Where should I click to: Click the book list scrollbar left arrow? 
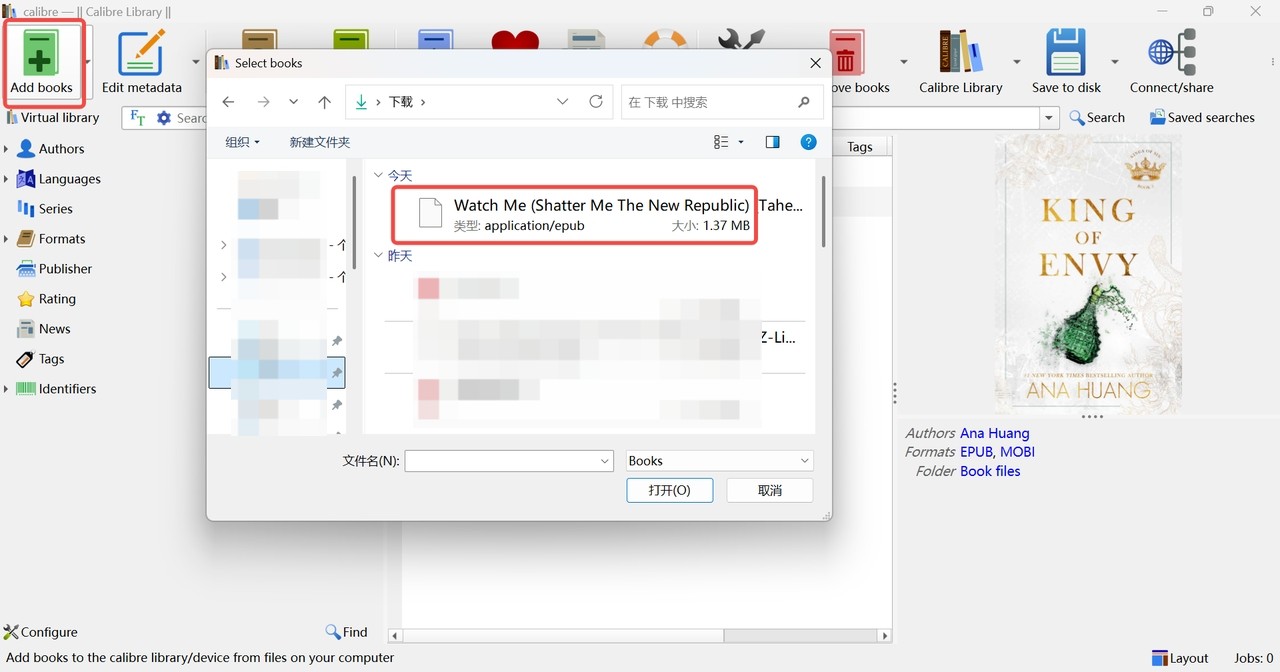(x=395, y=636)
